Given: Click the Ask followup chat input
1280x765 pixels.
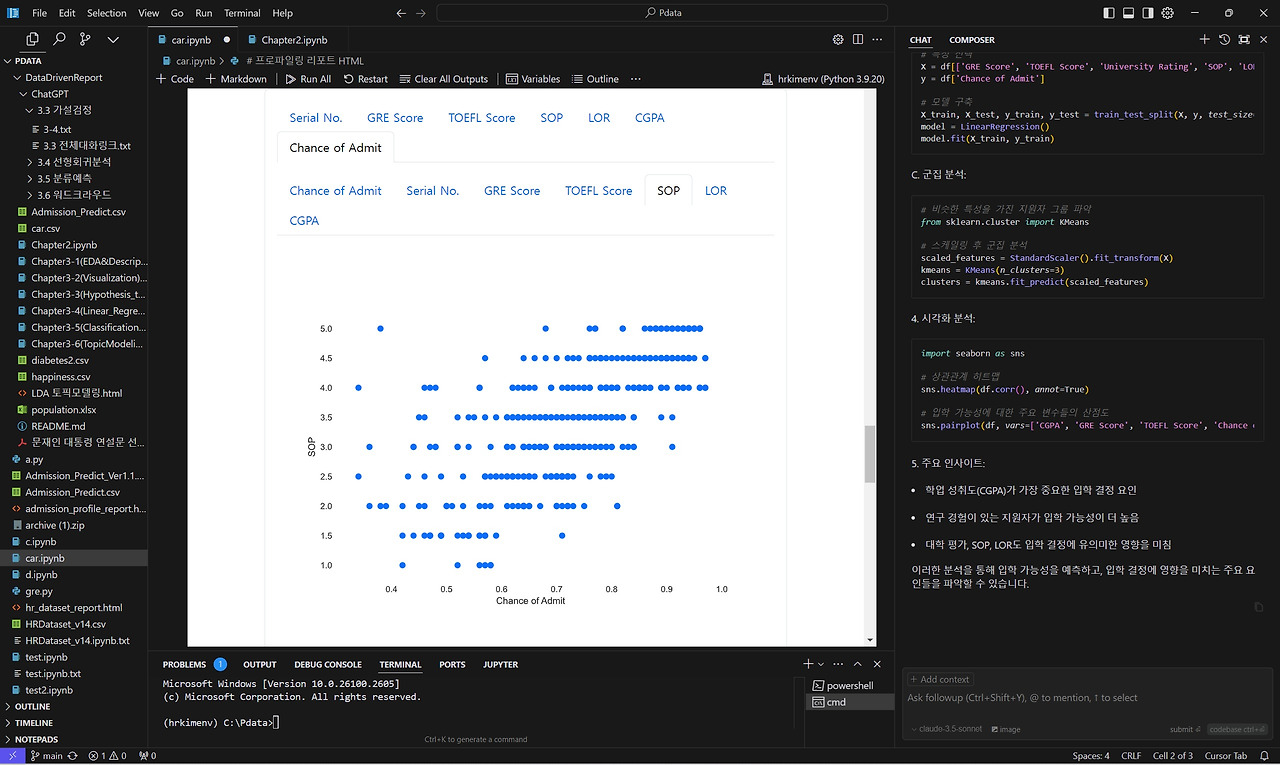Looking at the screenshot, I should coord(1087,698).
